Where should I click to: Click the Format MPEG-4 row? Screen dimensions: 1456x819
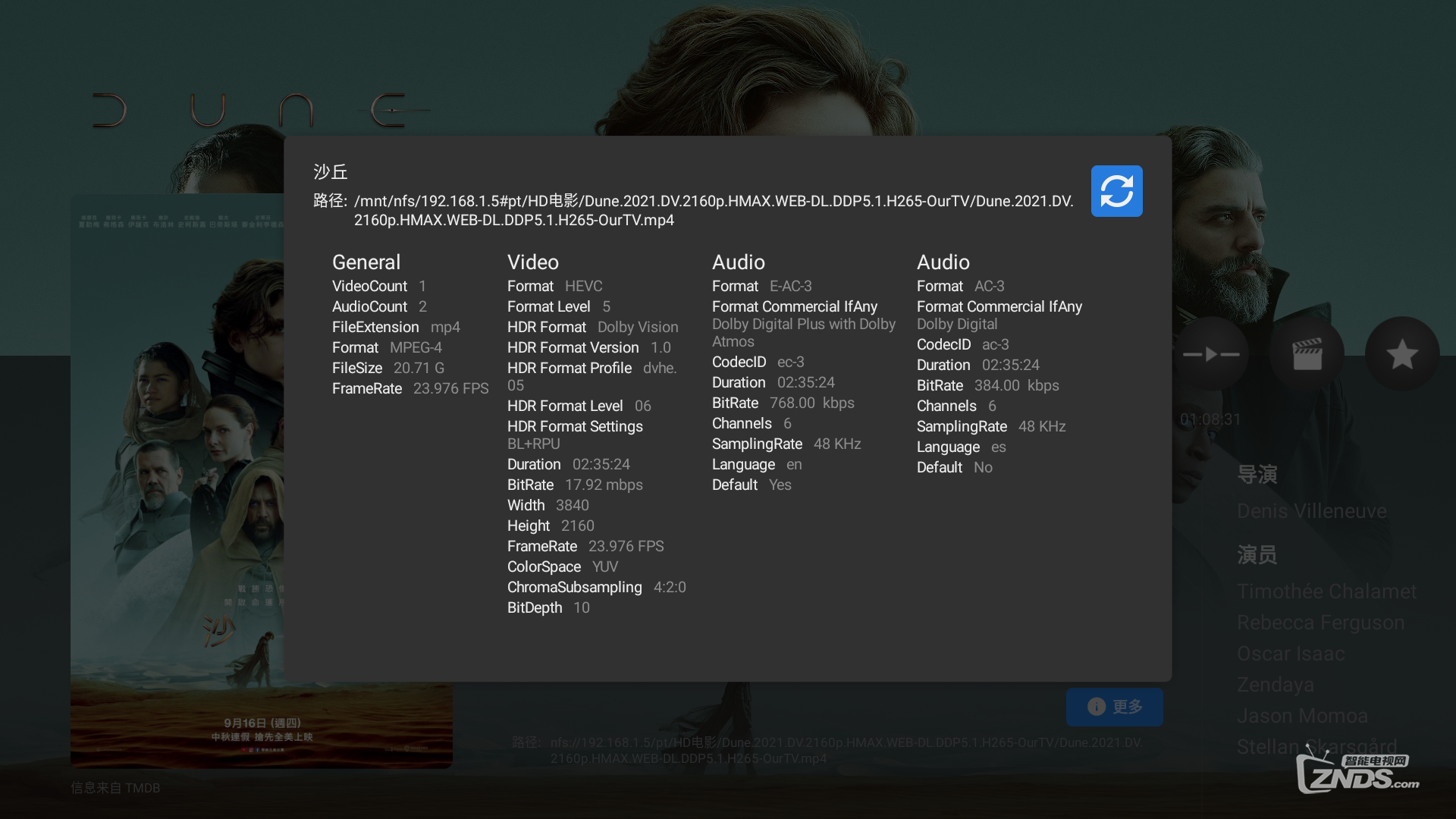(x=387, y=347)
